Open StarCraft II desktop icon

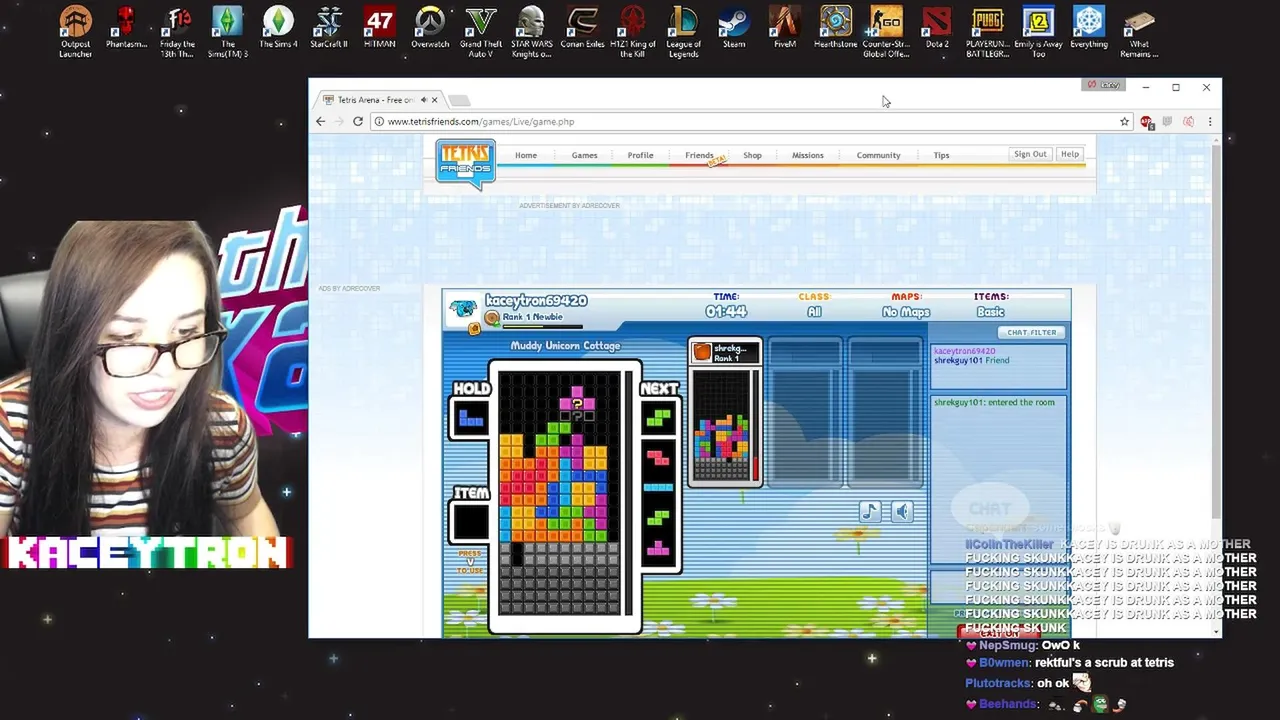pos(329,28)
